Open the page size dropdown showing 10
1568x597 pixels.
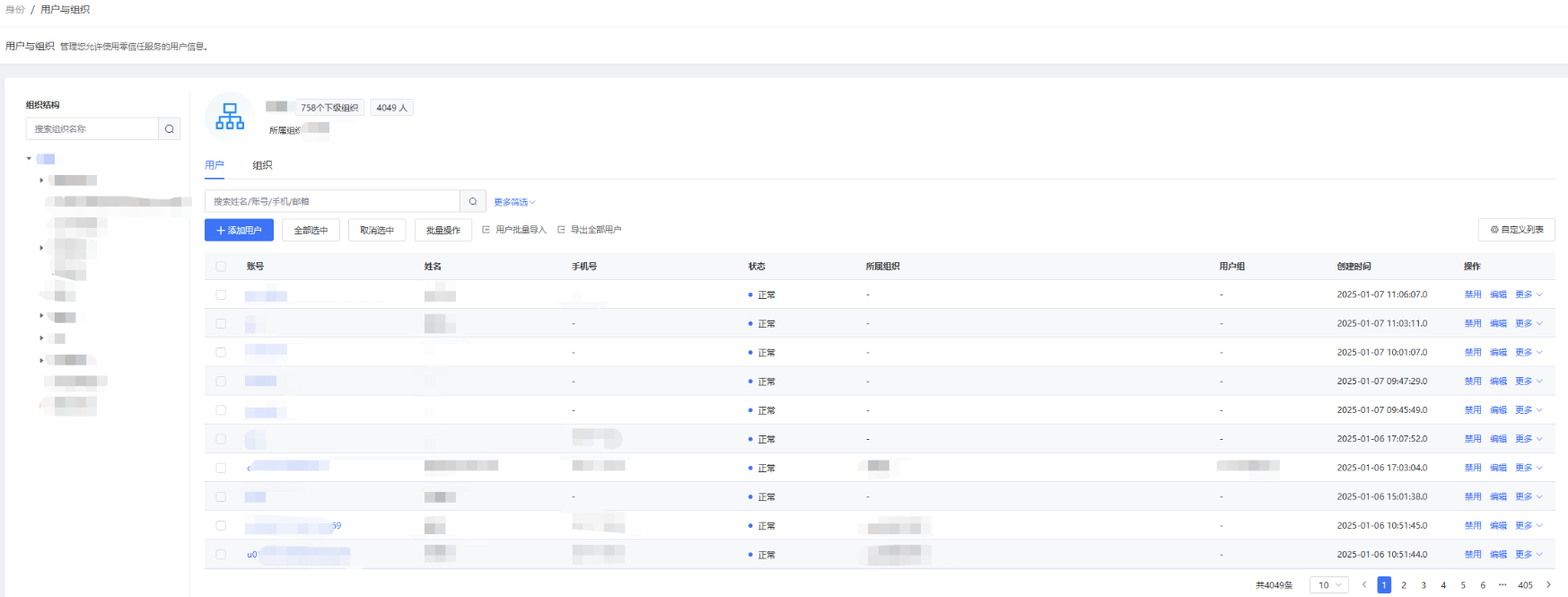click(1328, 585)
